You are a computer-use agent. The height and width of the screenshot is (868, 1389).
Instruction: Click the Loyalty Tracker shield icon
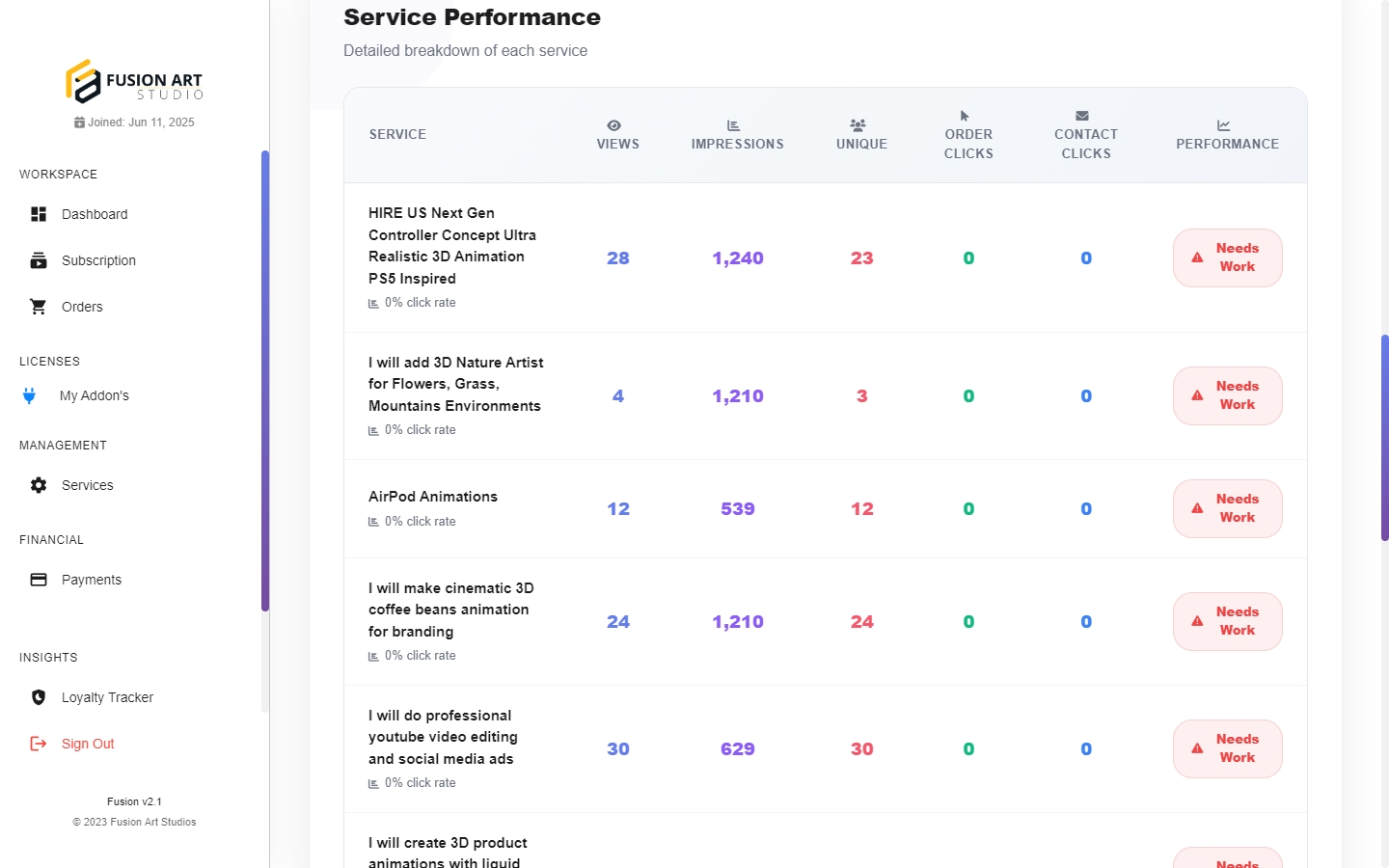(39, 697)
